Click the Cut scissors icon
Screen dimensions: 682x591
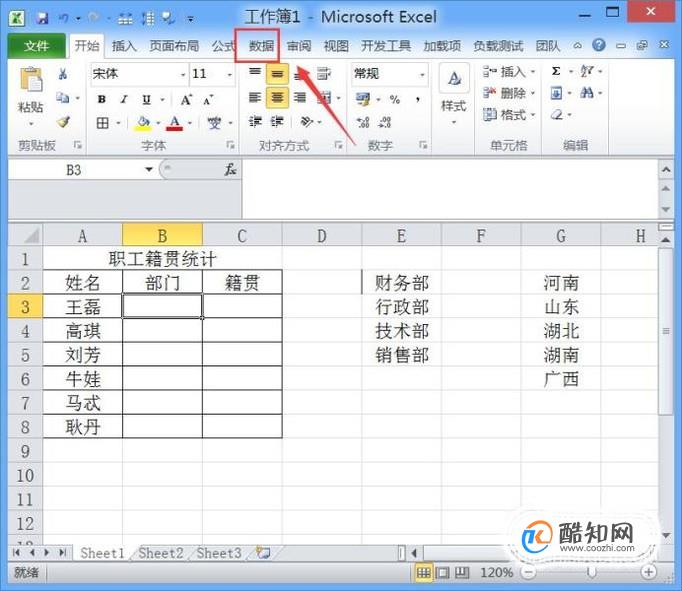tap(63, 74)
